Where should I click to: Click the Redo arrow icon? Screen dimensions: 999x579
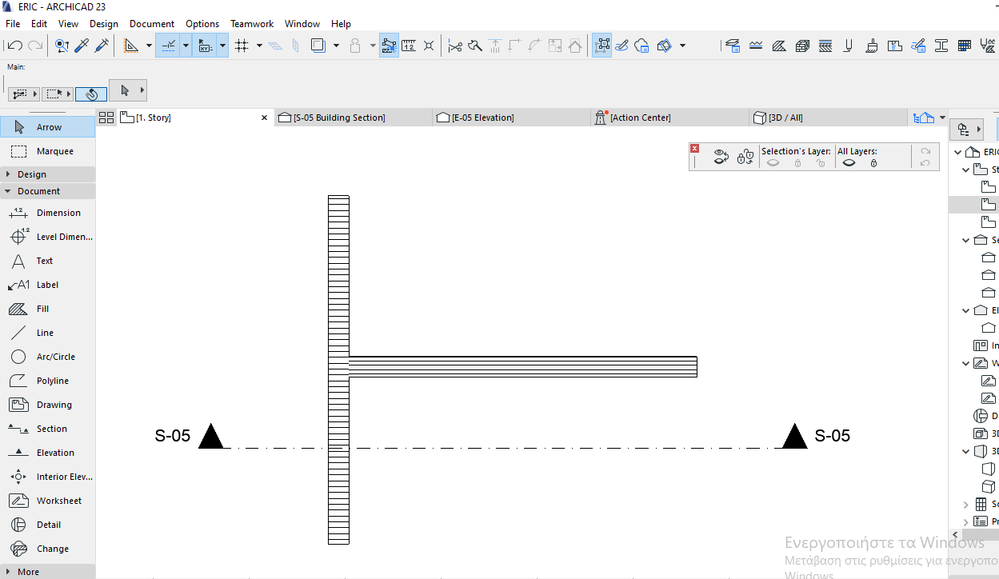coord(36,46)
